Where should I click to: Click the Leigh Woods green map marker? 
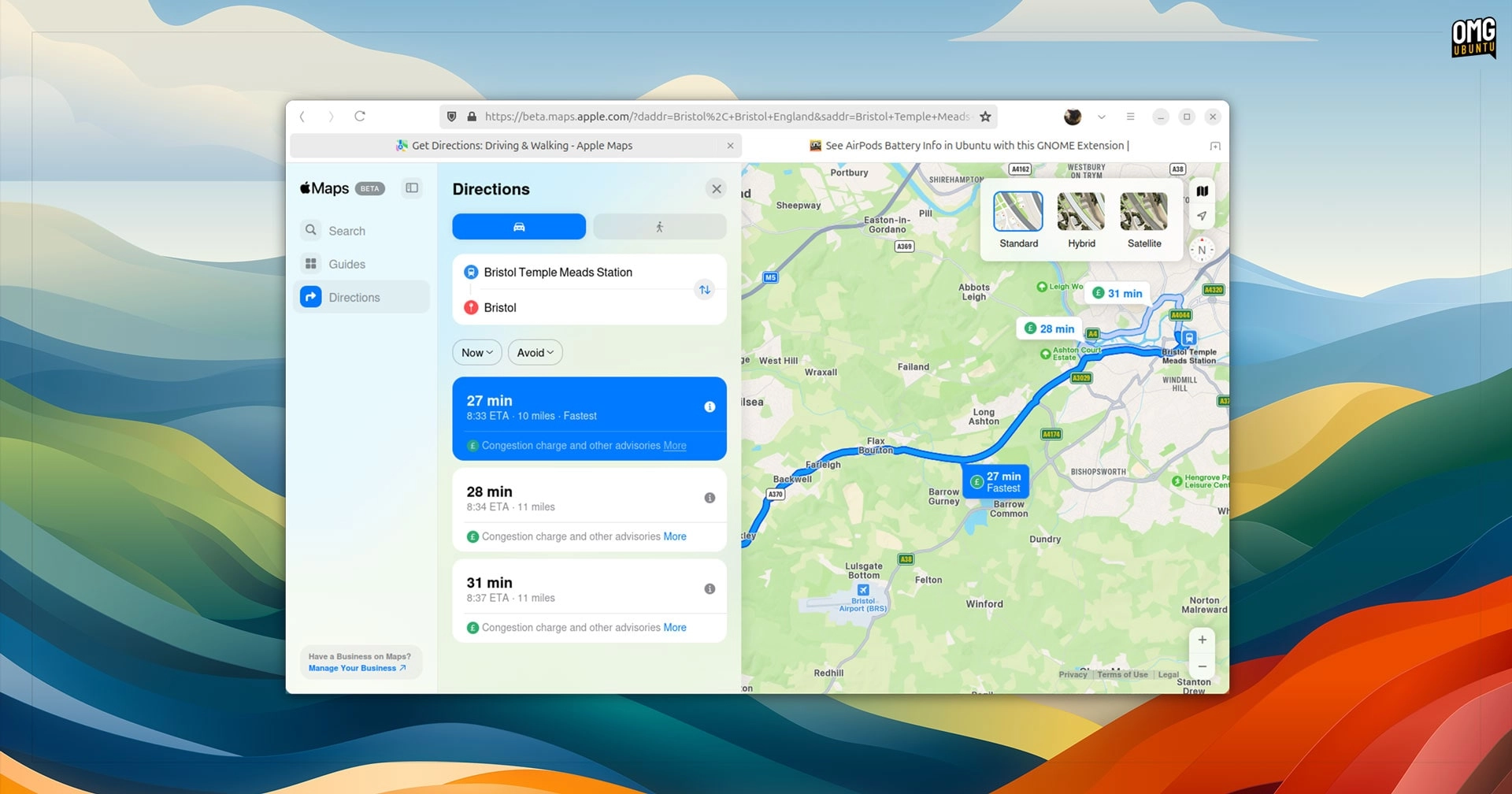pos(1042,287)
